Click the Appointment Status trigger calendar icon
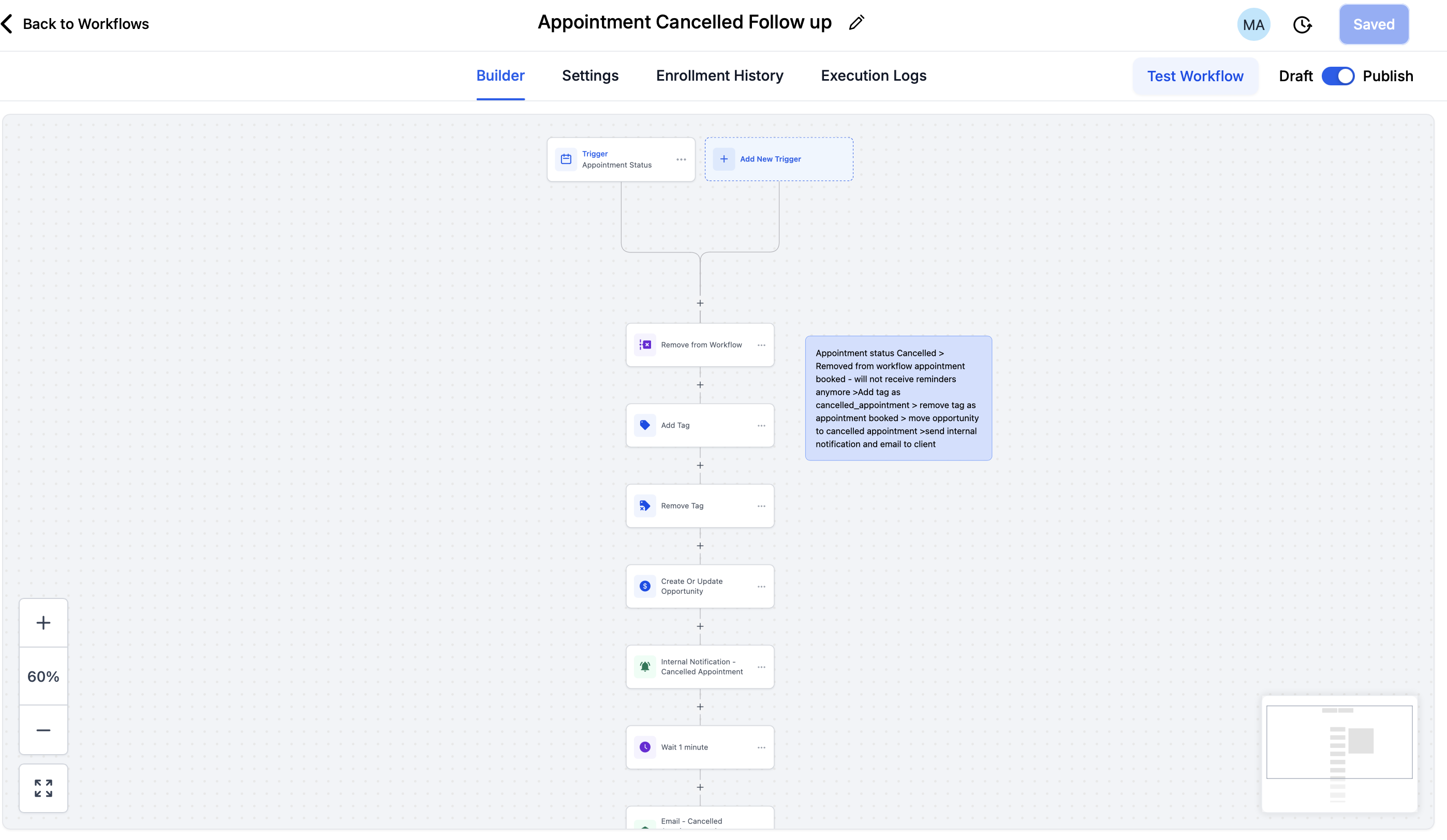1447x840 pixels. [x=566, y=159]
